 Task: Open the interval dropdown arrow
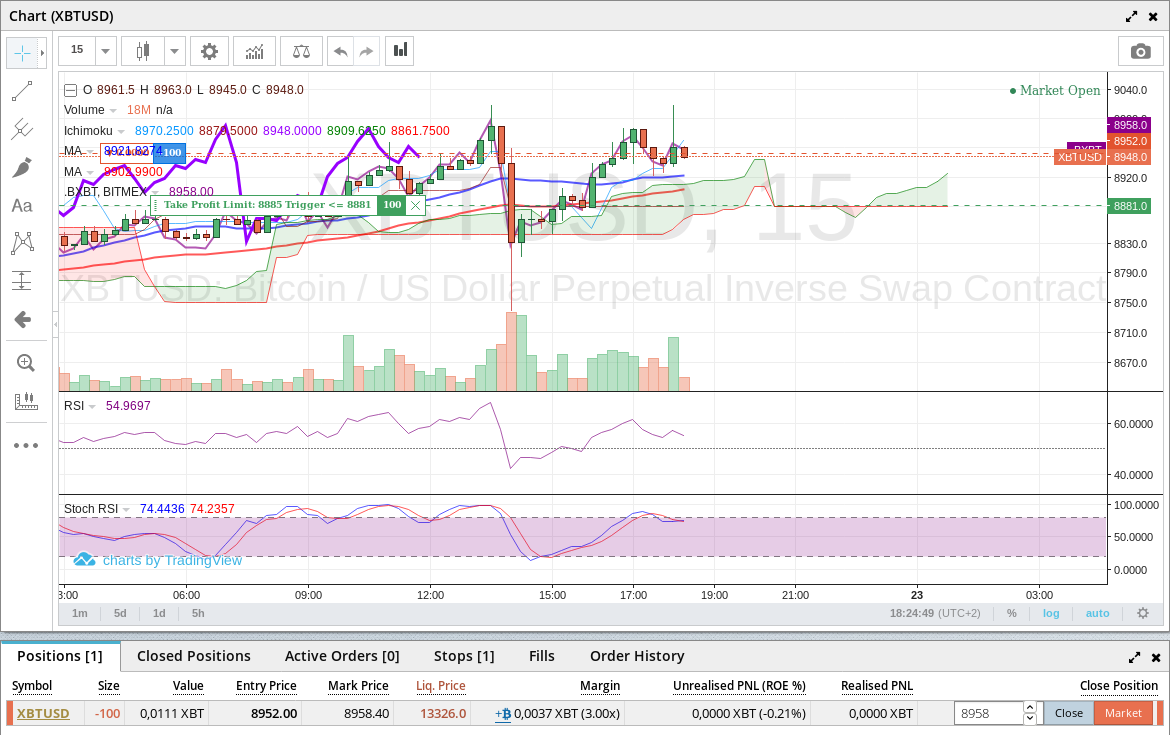(105, 51)
